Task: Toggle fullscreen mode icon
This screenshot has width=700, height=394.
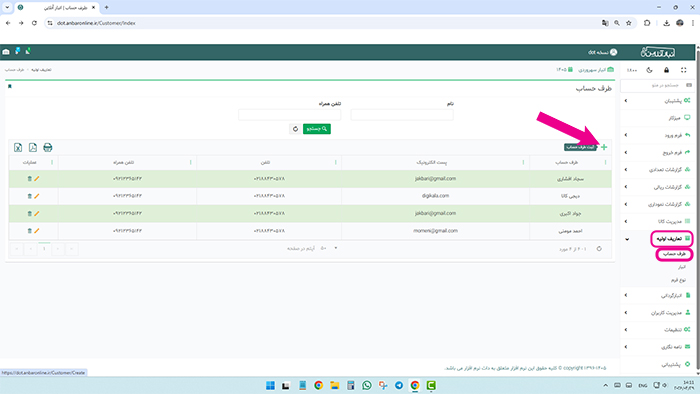Action: (683, 70)
